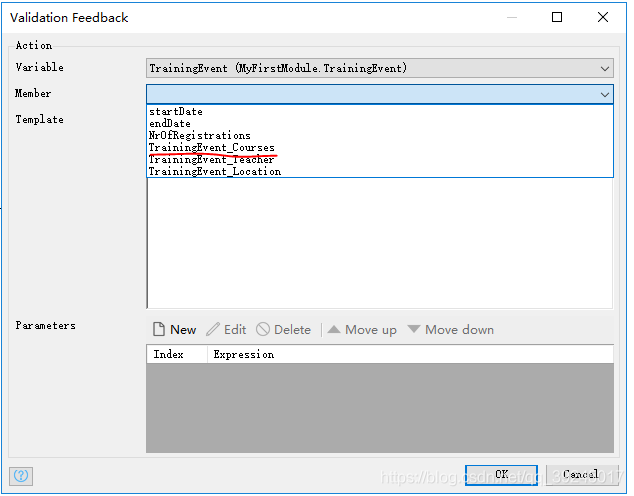Expand the Variable dropdown
The width and height of the screenshot is (634, 496).
(x=605, y=68)
